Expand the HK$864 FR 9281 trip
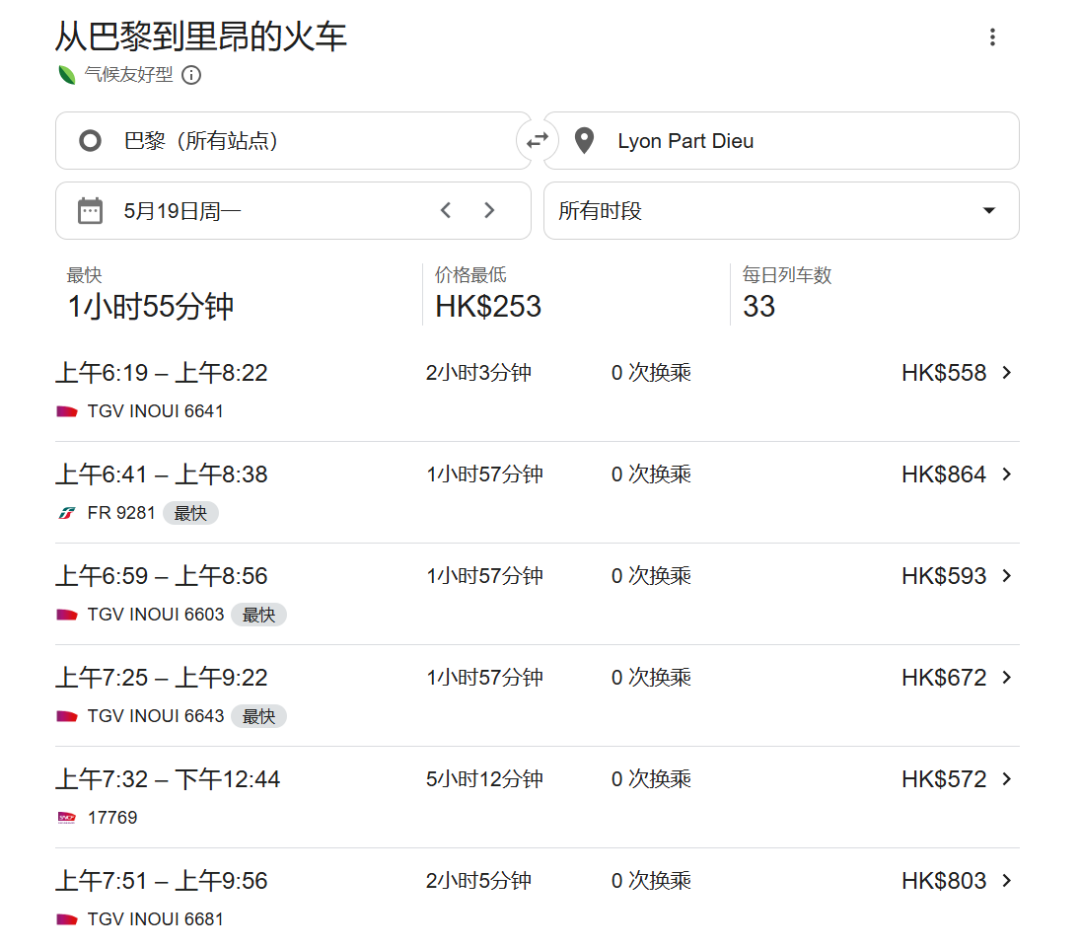1080x948 pixels. point(1006,474)
